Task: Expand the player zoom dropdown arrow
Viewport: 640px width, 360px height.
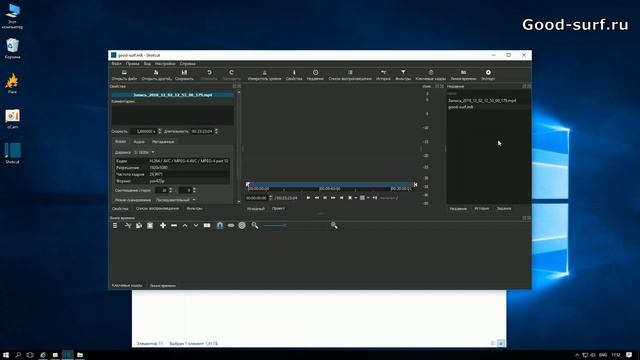Action: [356, 198]
